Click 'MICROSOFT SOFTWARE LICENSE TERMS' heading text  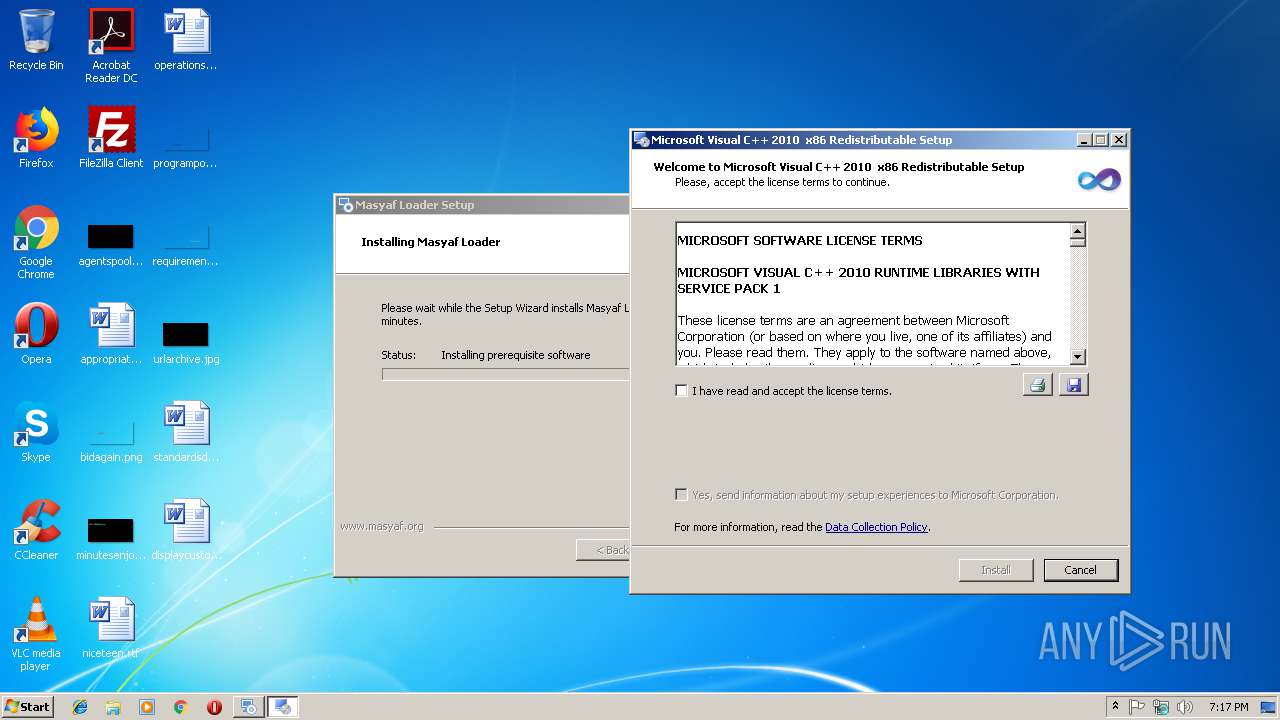[x=800, y=240]
